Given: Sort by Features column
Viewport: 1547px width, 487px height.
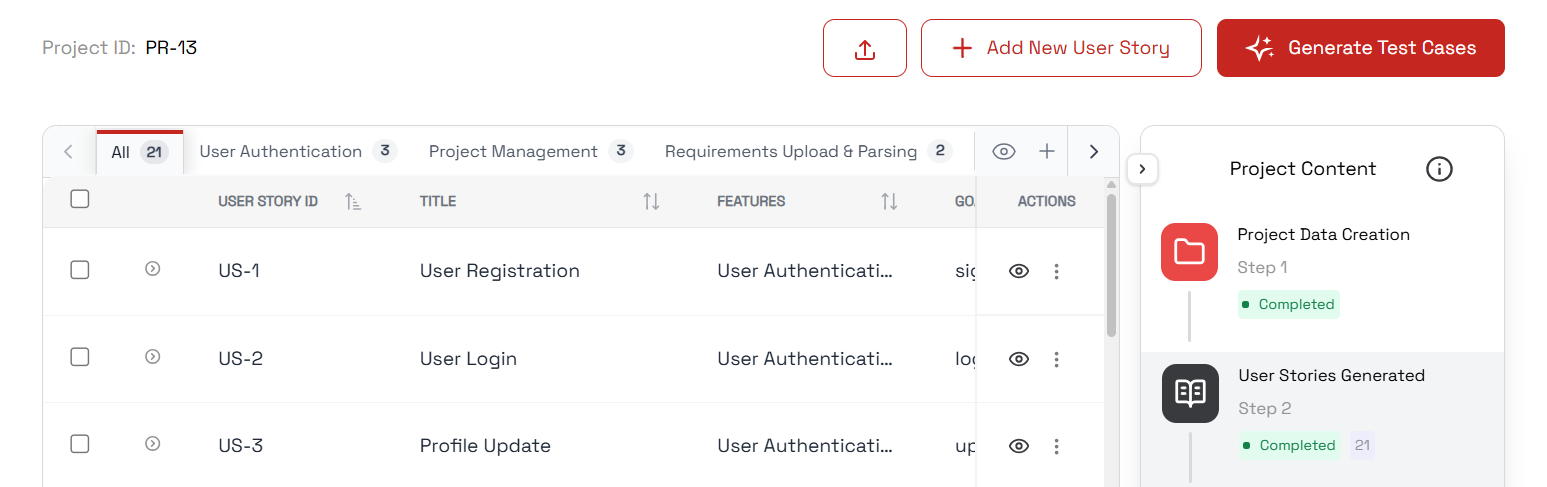Looking at the screenshot, I should [889, 202].
